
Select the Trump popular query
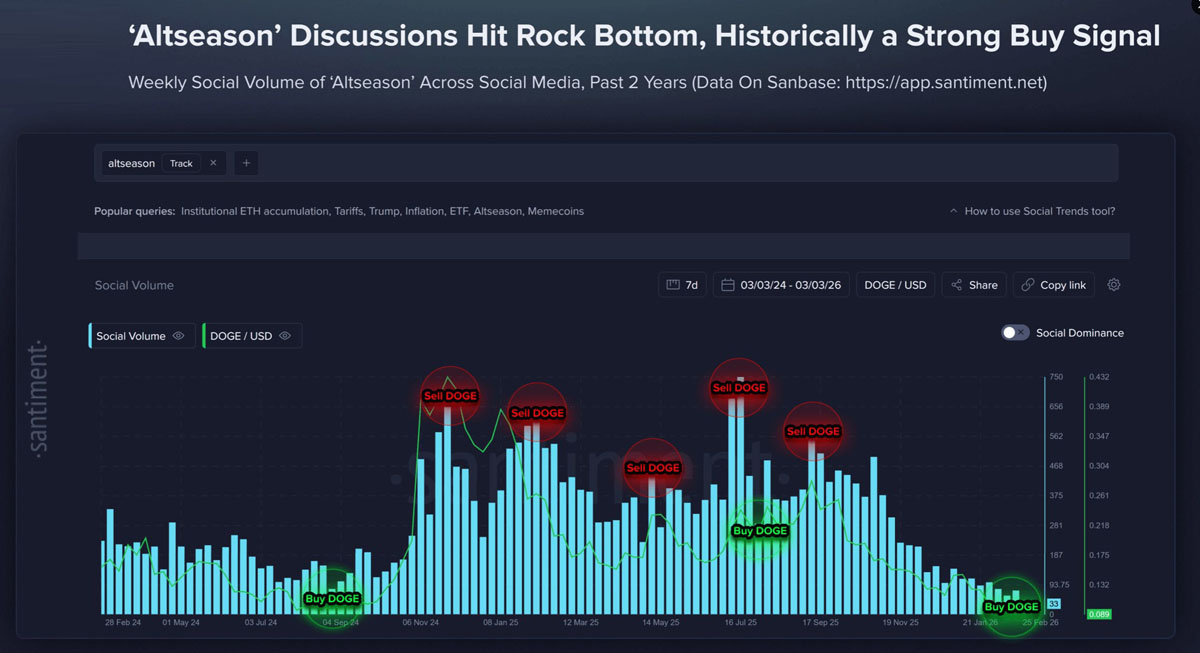click(384, 211)
